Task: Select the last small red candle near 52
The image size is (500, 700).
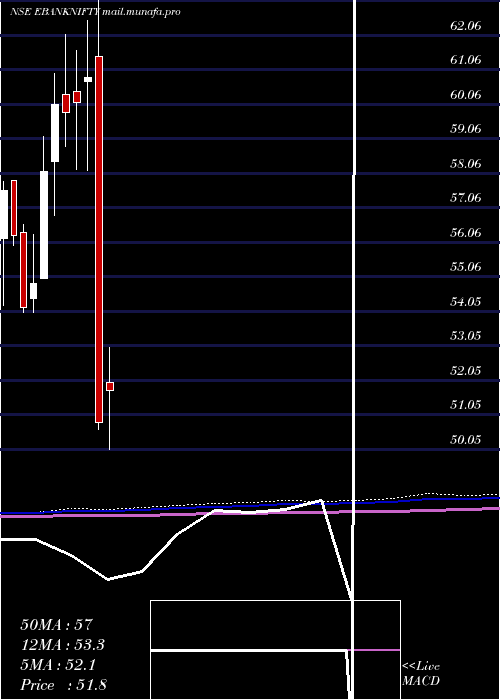Action: 110,386
